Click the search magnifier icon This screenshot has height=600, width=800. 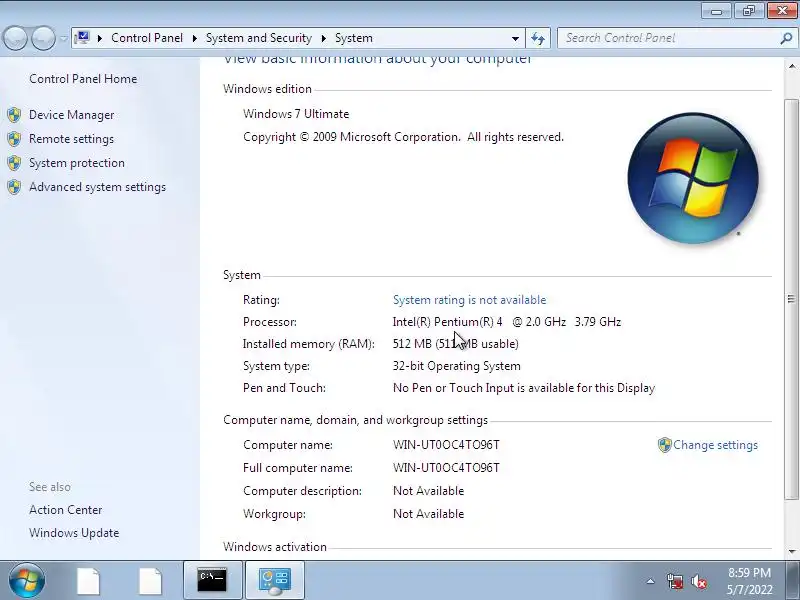[786, 38]
